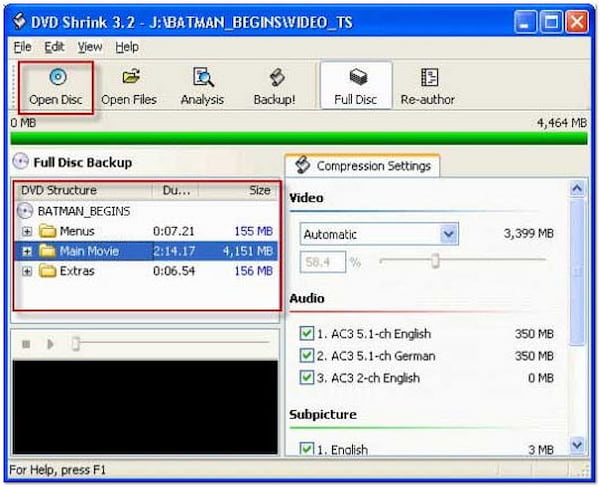Screen dimensions: 600x487
Task: Click the 4,464 MB capacity label
Action: (561, 123)
